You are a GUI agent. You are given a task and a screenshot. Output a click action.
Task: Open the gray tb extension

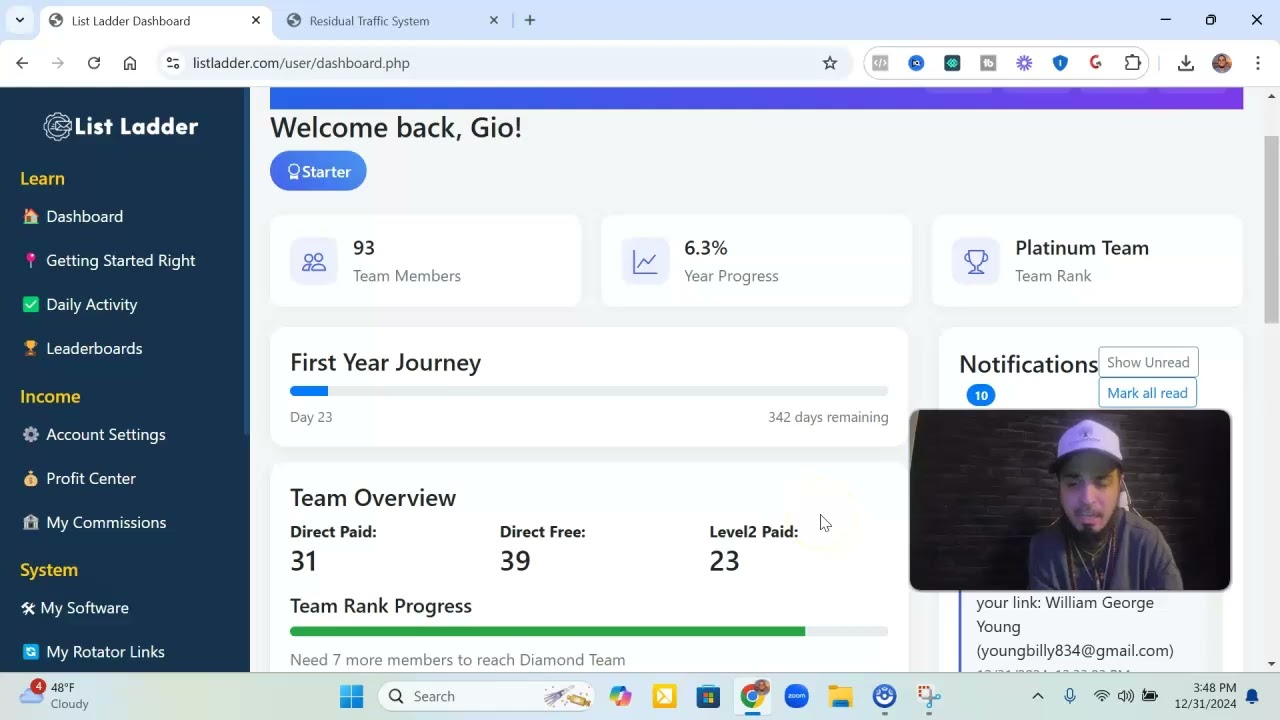[x=988, y=63]
